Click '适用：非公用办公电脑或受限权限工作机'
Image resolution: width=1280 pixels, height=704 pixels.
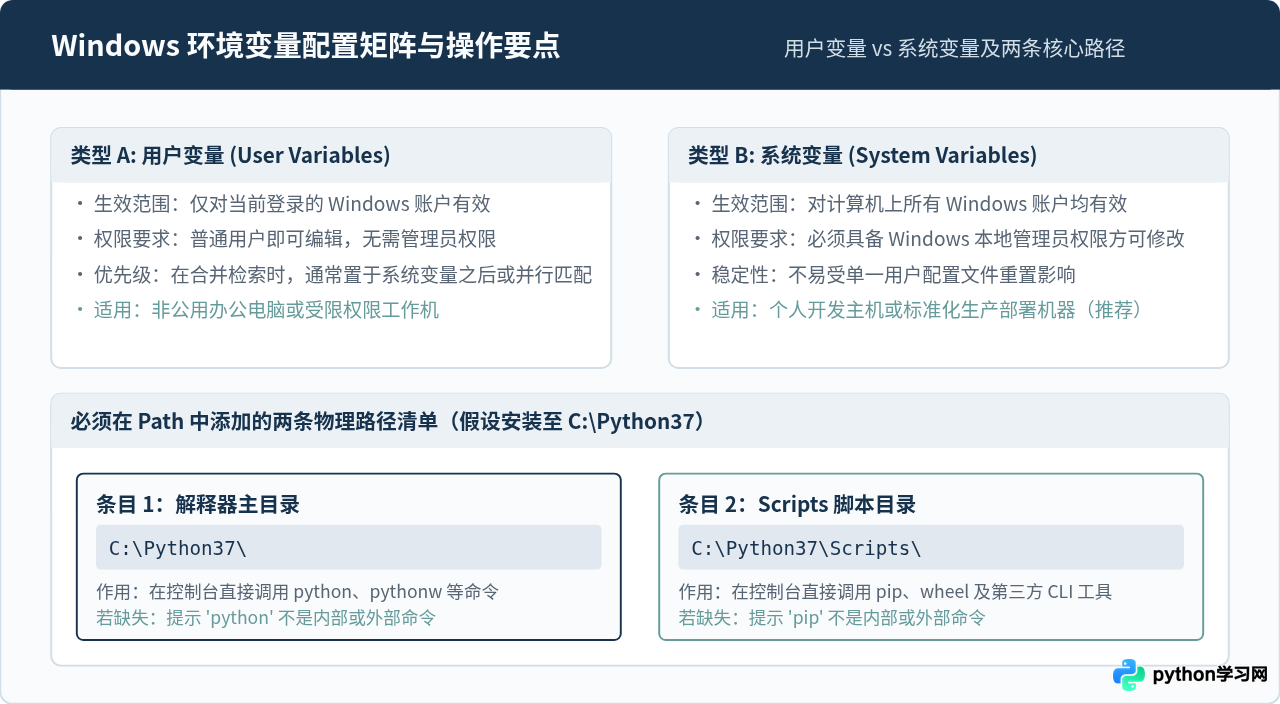266,309
